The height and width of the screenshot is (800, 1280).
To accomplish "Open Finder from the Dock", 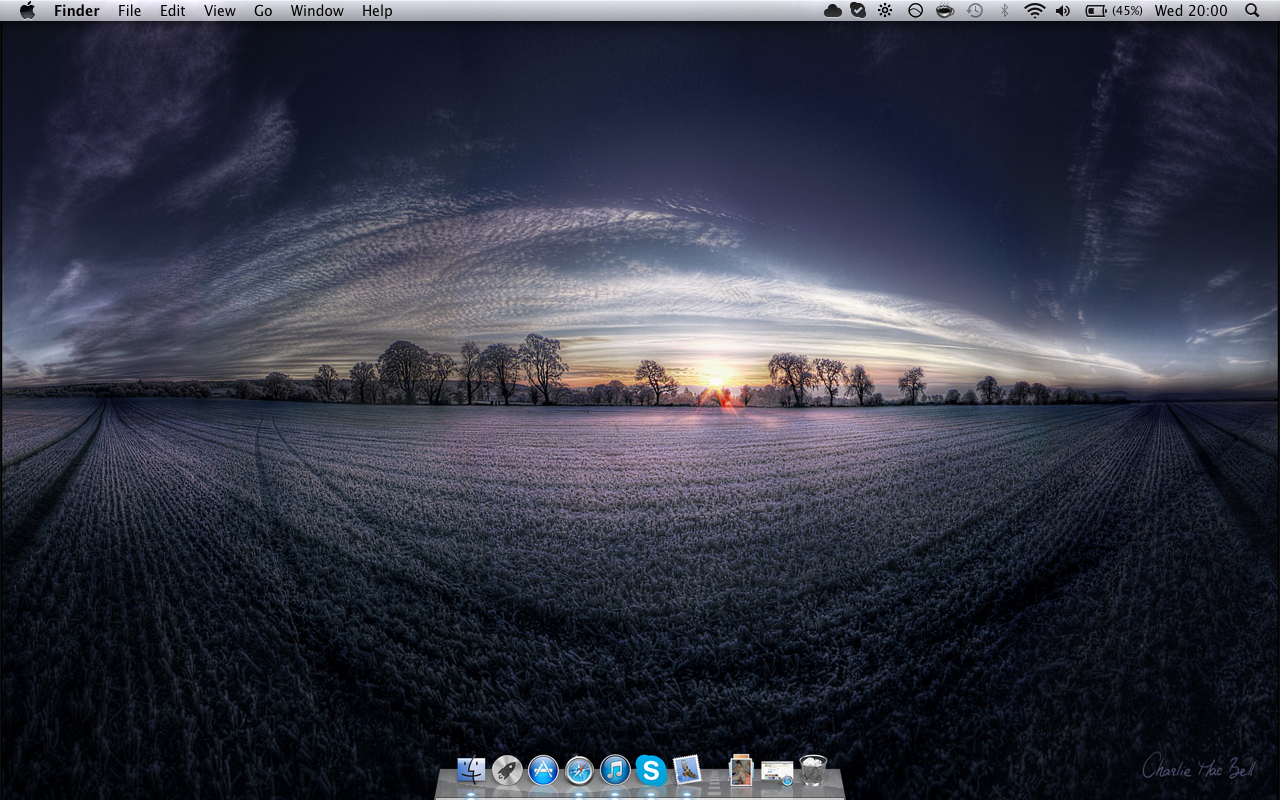I will (x=471, y=770).
